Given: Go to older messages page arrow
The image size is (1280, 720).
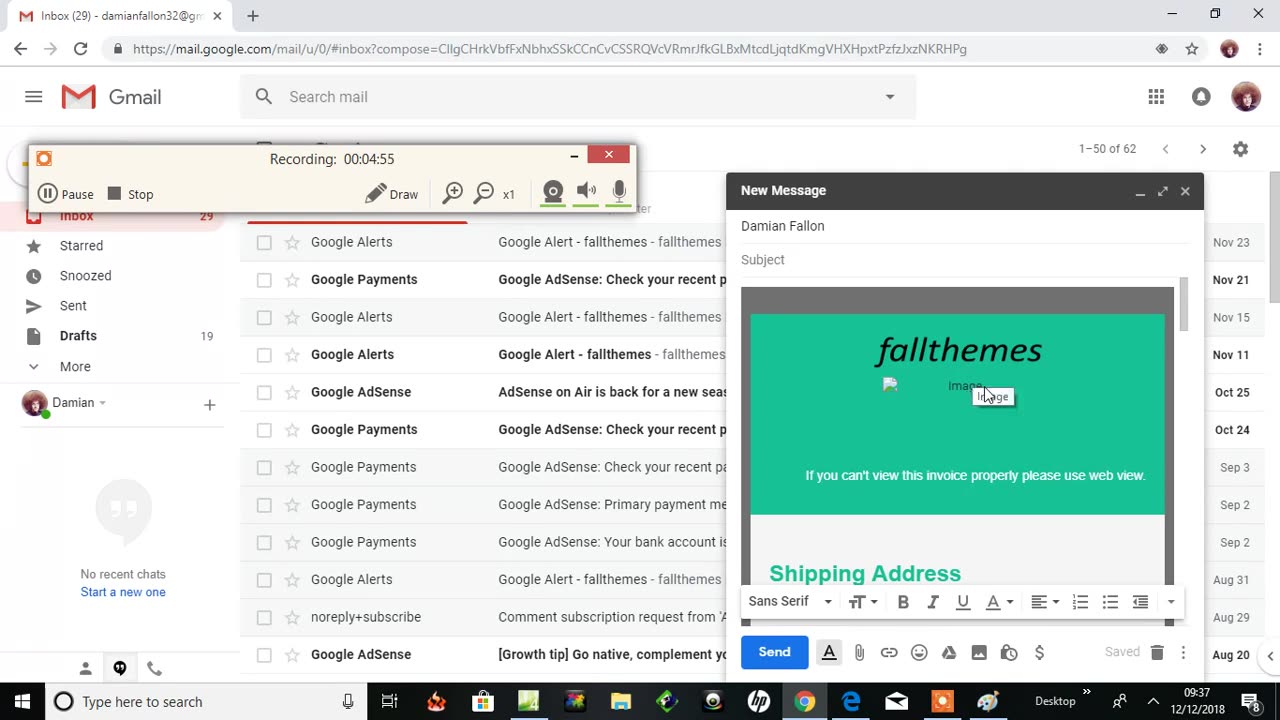Looking at the screenshot, I should (x=1203, y=149).
